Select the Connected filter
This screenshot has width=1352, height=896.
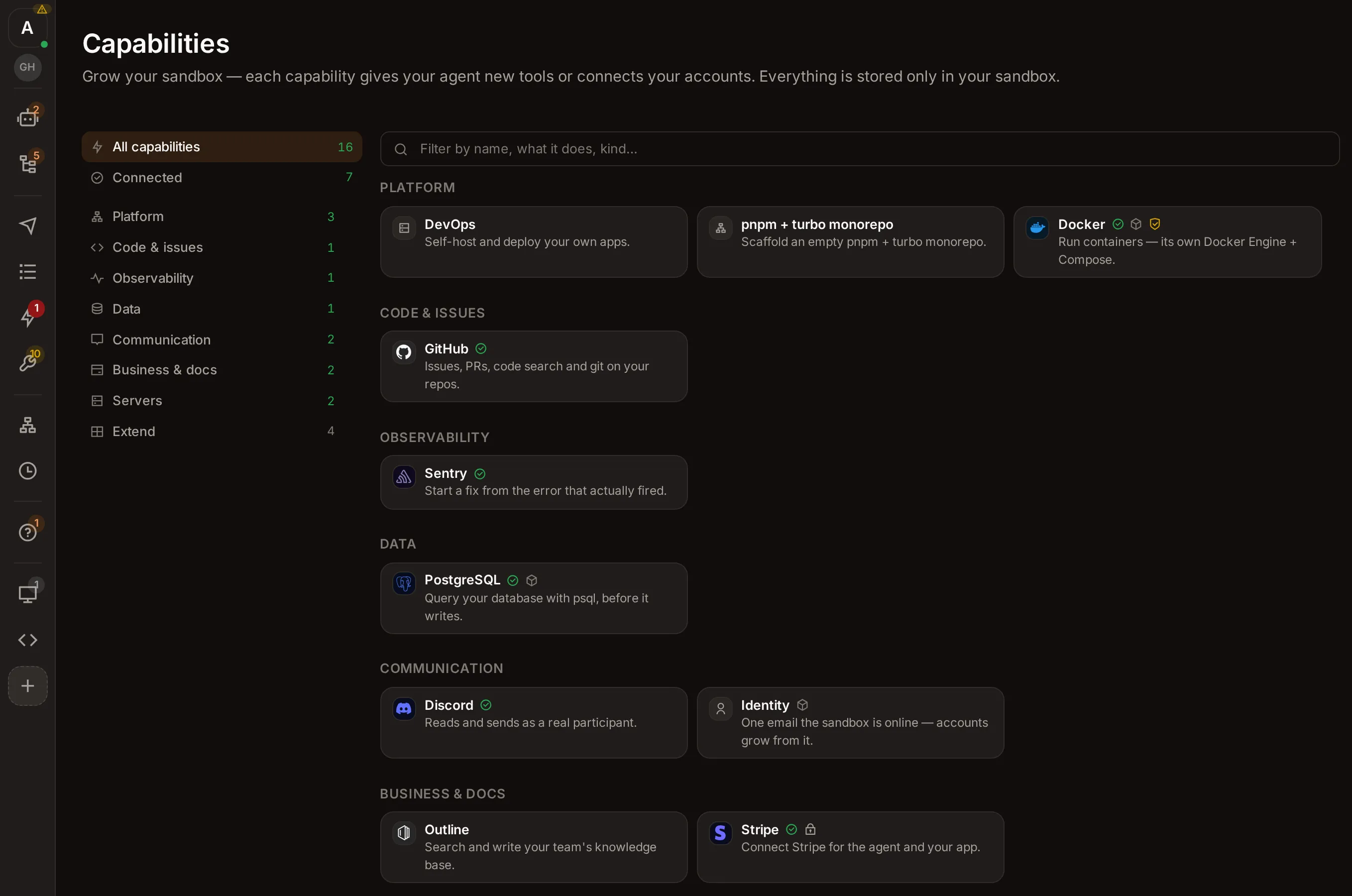(x=222, y=178)
